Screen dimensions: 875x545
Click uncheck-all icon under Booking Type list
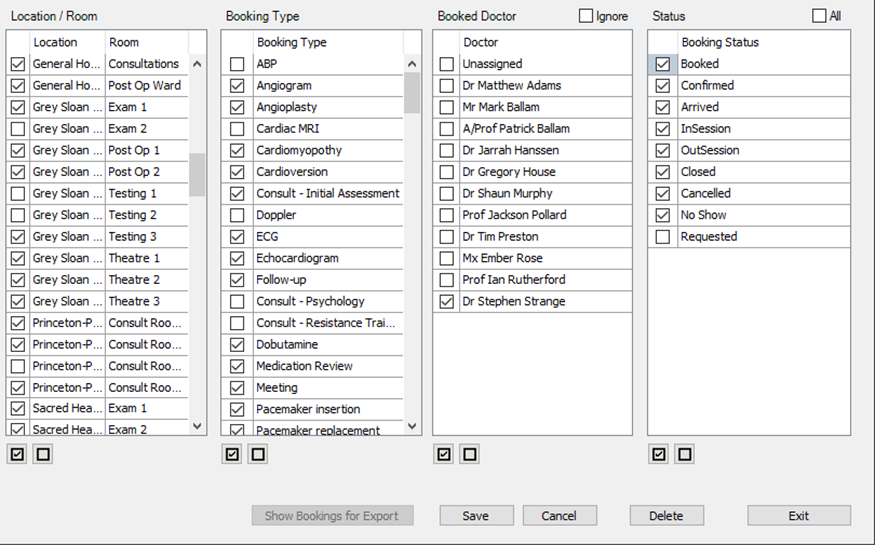(258, 454)
